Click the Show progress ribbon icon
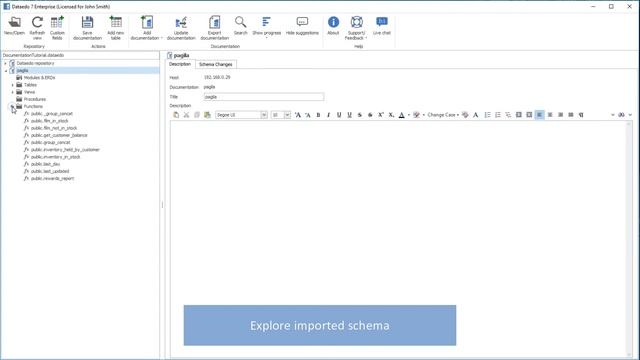 [x=267, y=22]
